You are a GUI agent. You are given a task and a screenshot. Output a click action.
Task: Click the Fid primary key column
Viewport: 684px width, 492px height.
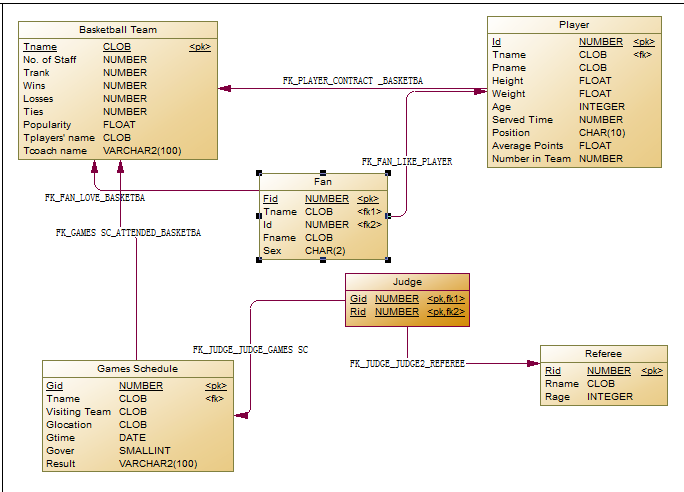(271, 199)
